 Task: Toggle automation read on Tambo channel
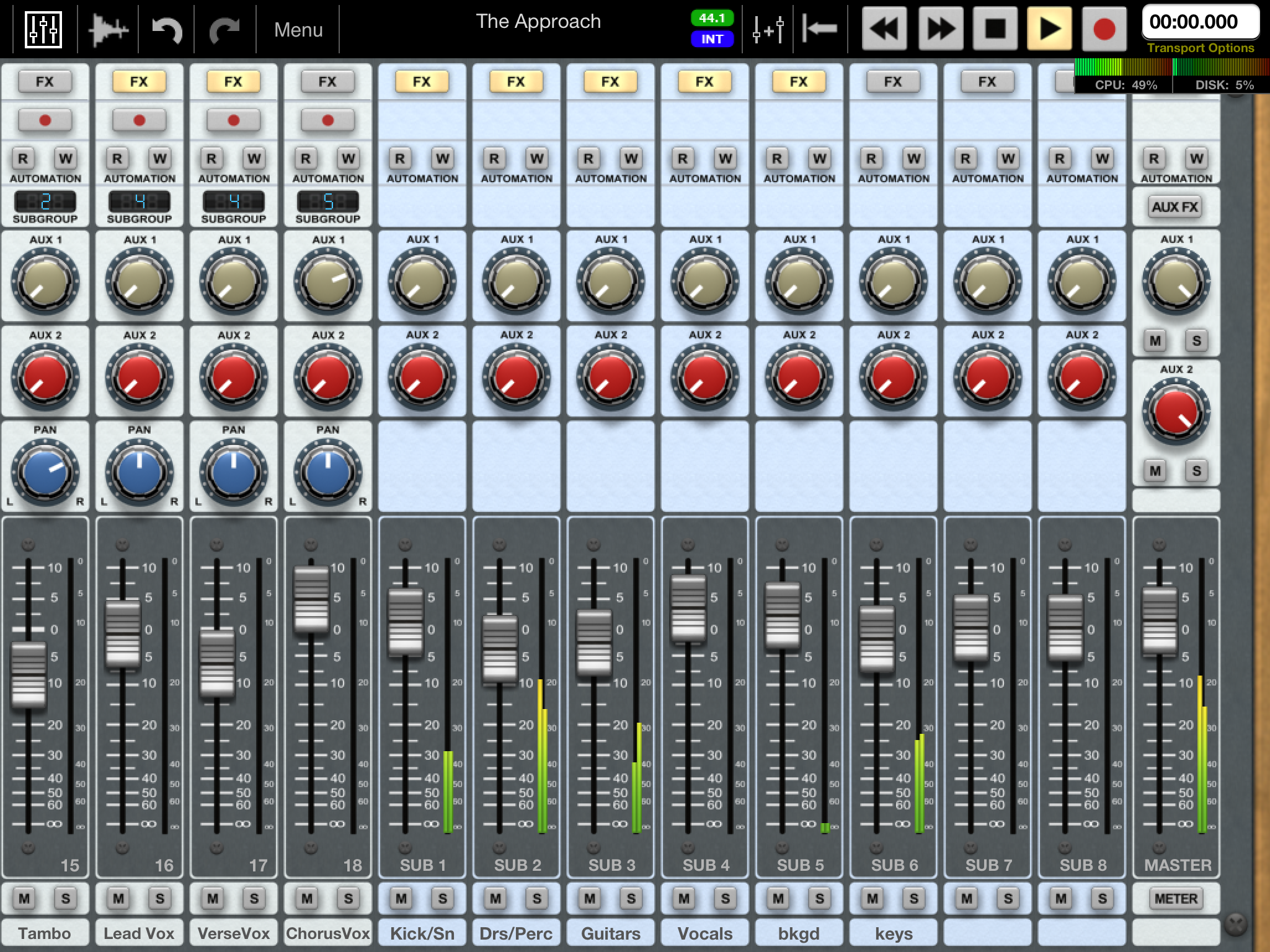23,159
